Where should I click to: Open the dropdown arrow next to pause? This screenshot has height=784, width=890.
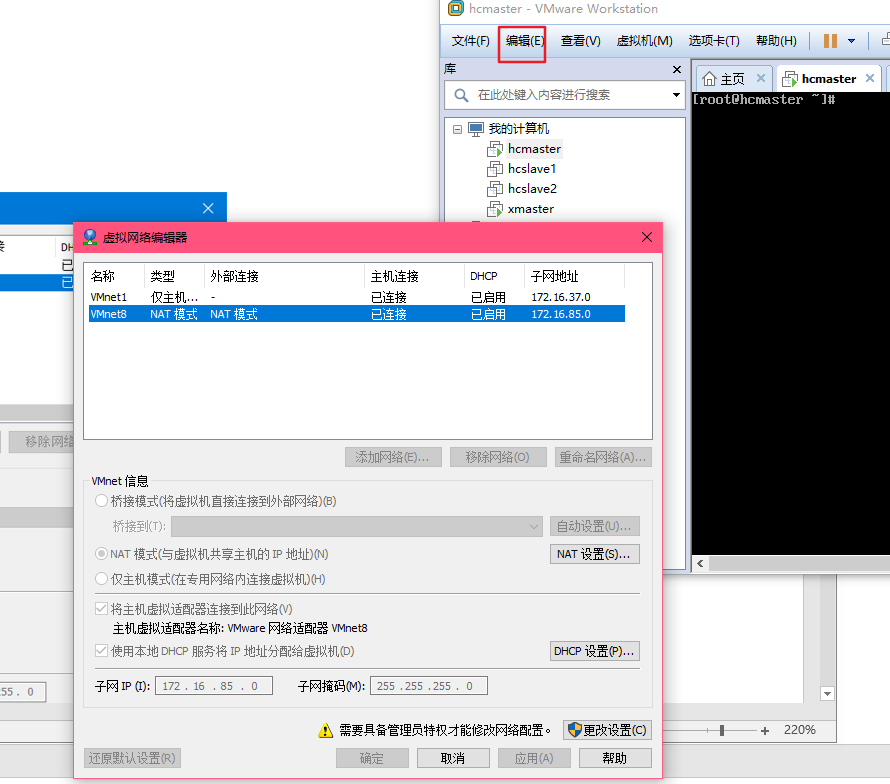(x=851, y=41)
